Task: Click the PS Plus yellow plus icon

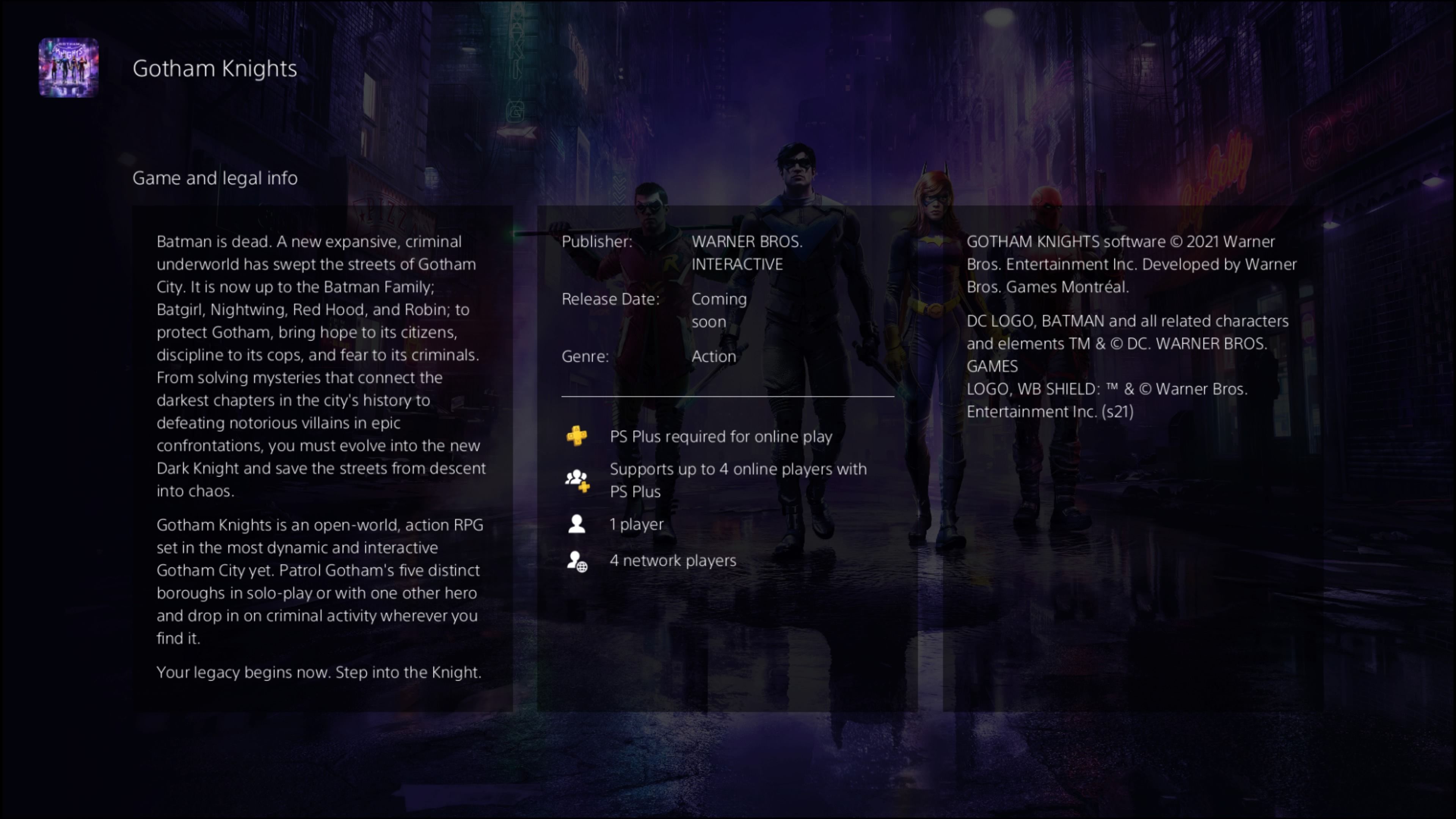Action: coord(576,436)
